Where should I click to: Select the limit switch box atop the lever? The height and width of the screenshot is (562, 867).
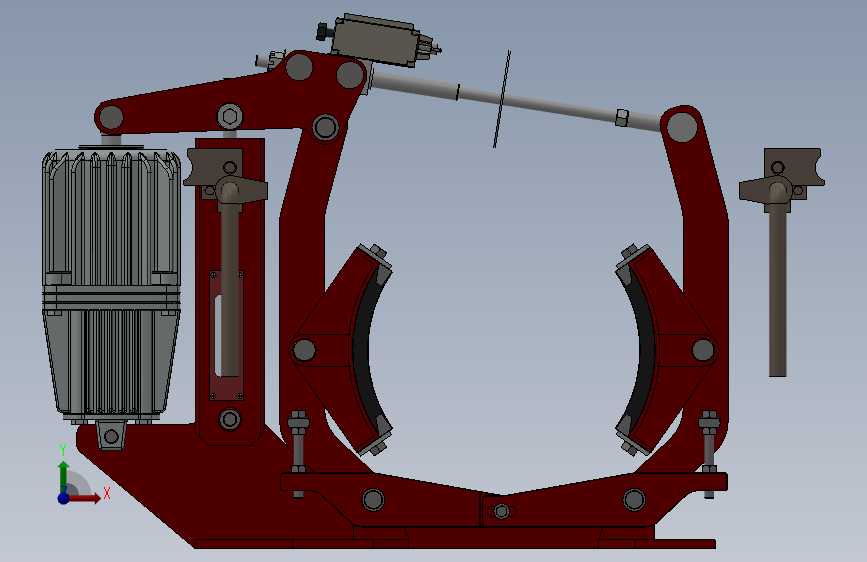click(x=377, y=40)
